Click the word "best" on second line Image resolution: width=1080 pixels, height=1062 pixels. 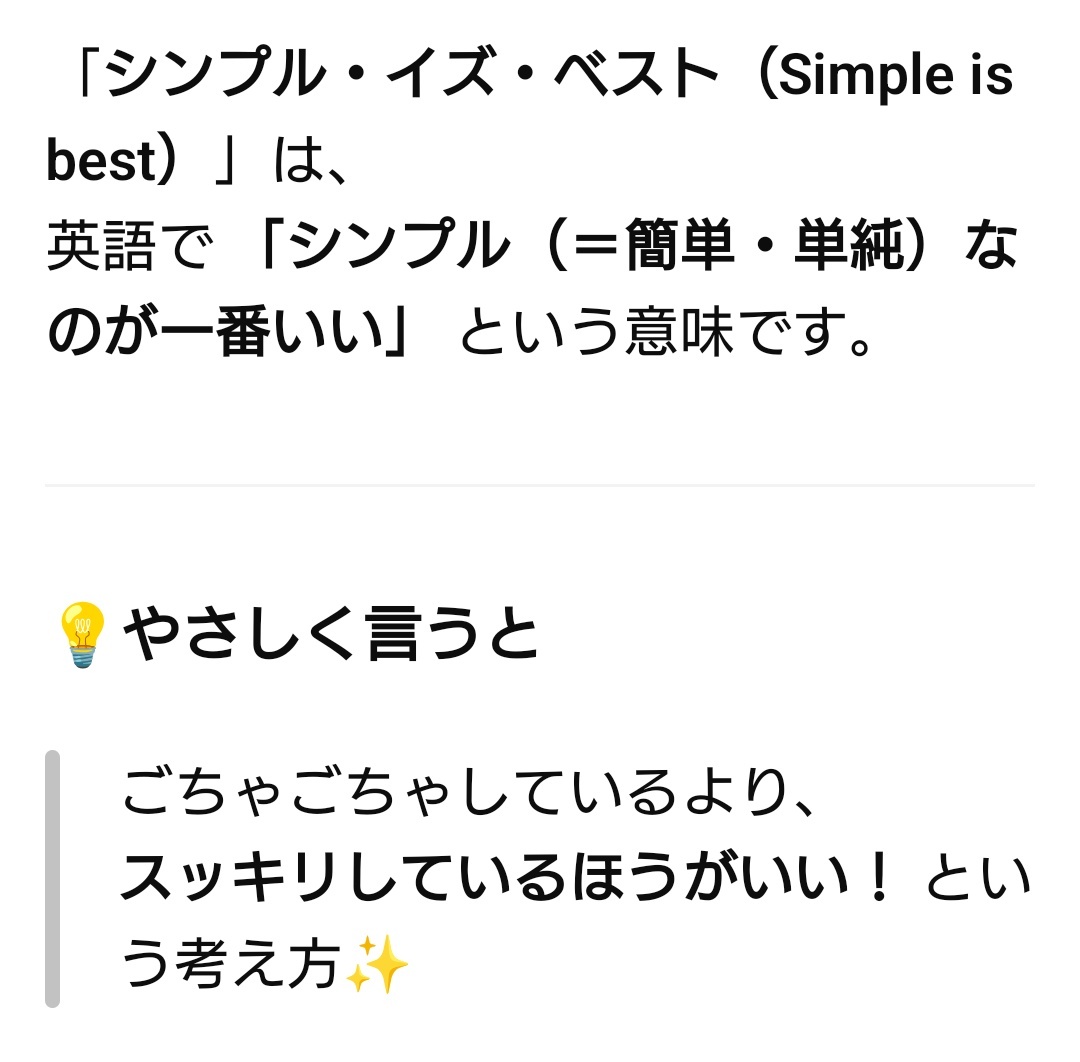[97, 163]
